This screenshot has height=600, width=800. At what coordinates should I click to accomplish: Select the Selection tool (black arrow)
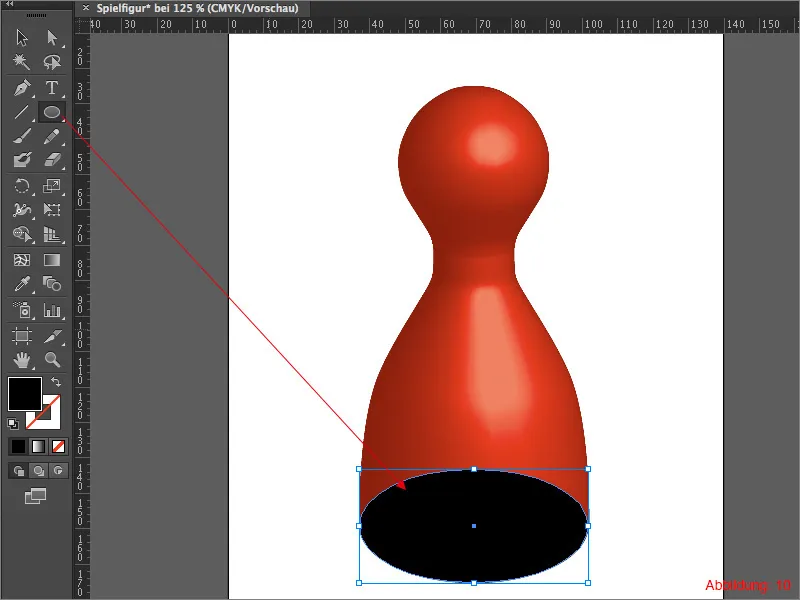(x=22, y=37)
